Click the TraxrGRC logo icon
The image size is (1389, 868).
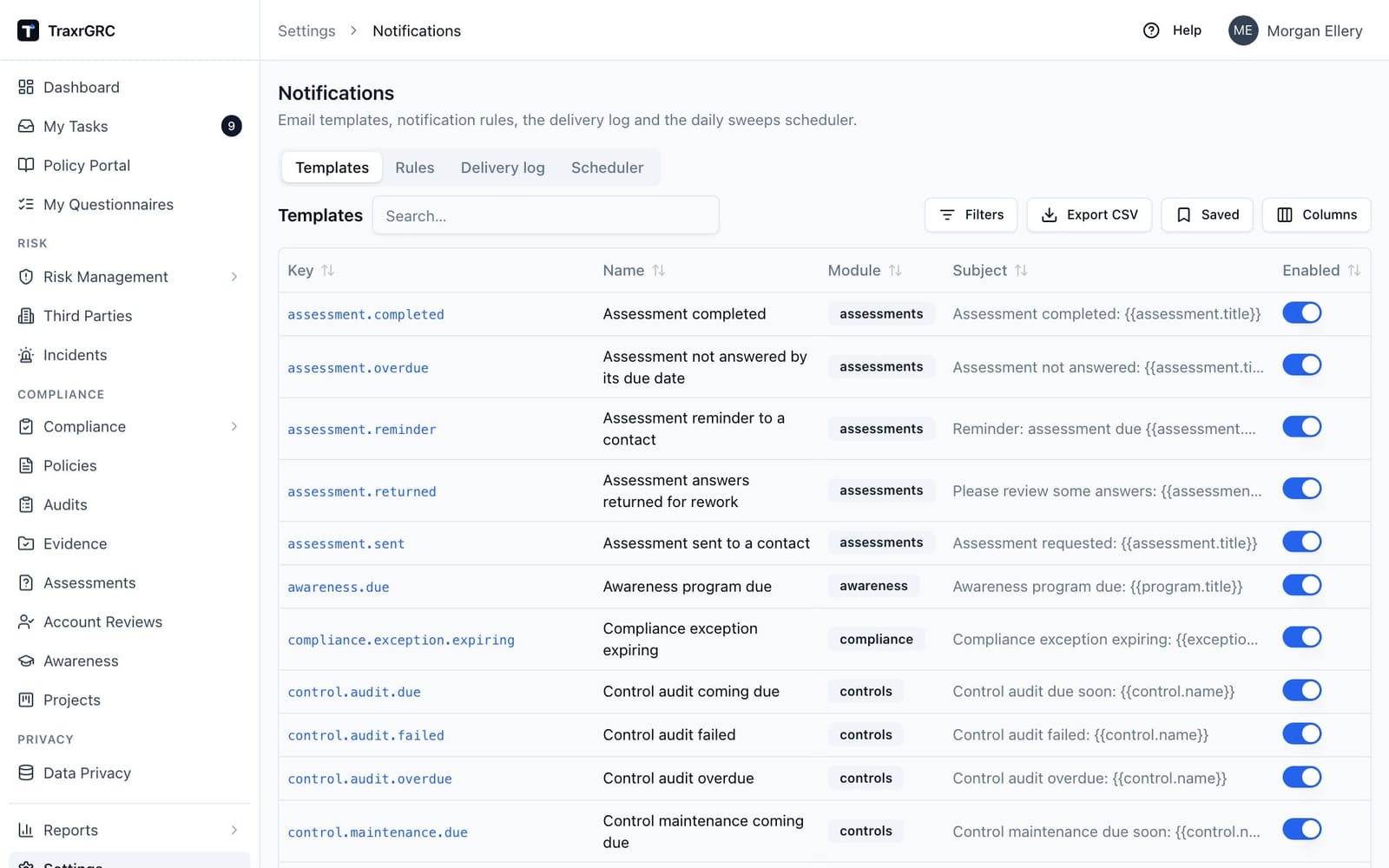28,30
